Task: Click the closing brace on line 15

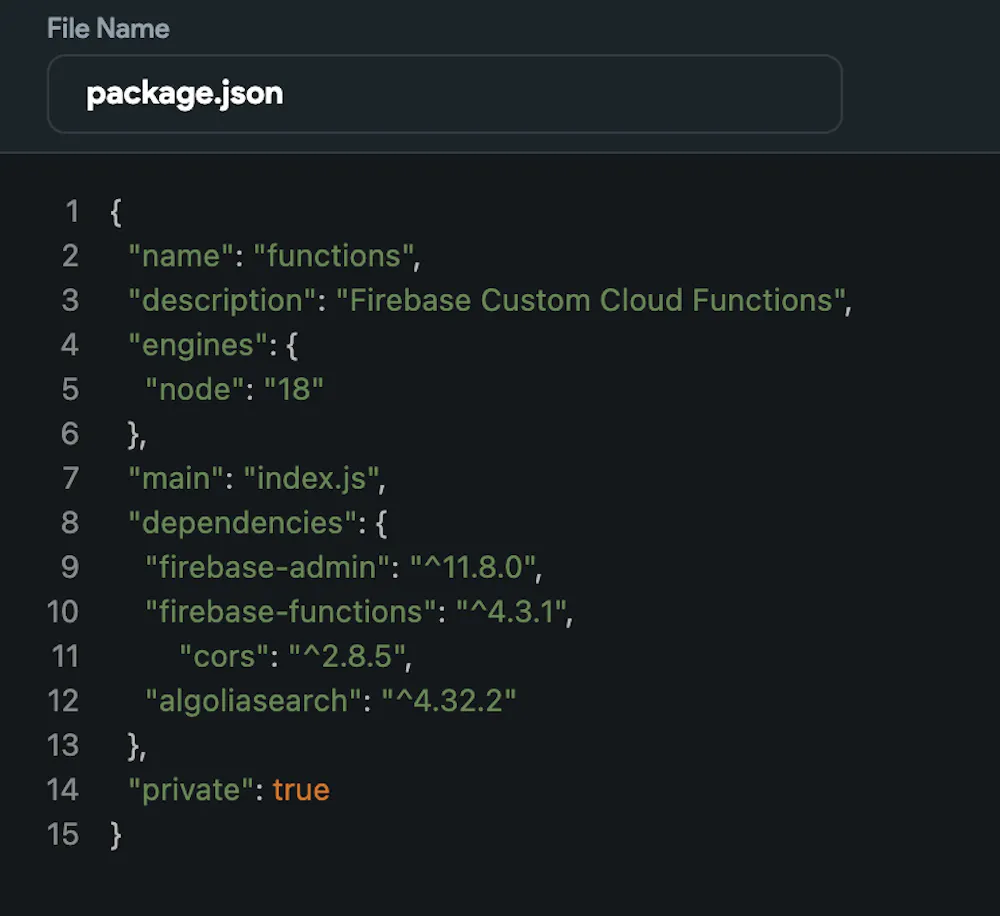Action: (115, 835)
